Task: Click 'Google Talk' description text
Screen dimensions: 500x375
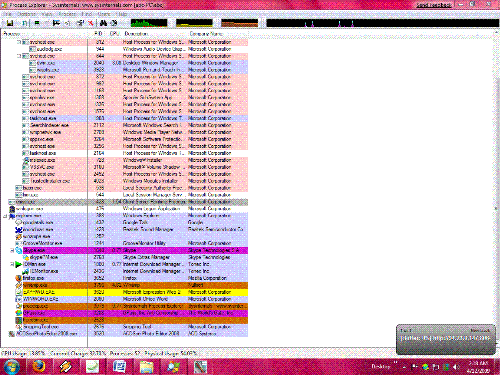Action: coord(135,222)
